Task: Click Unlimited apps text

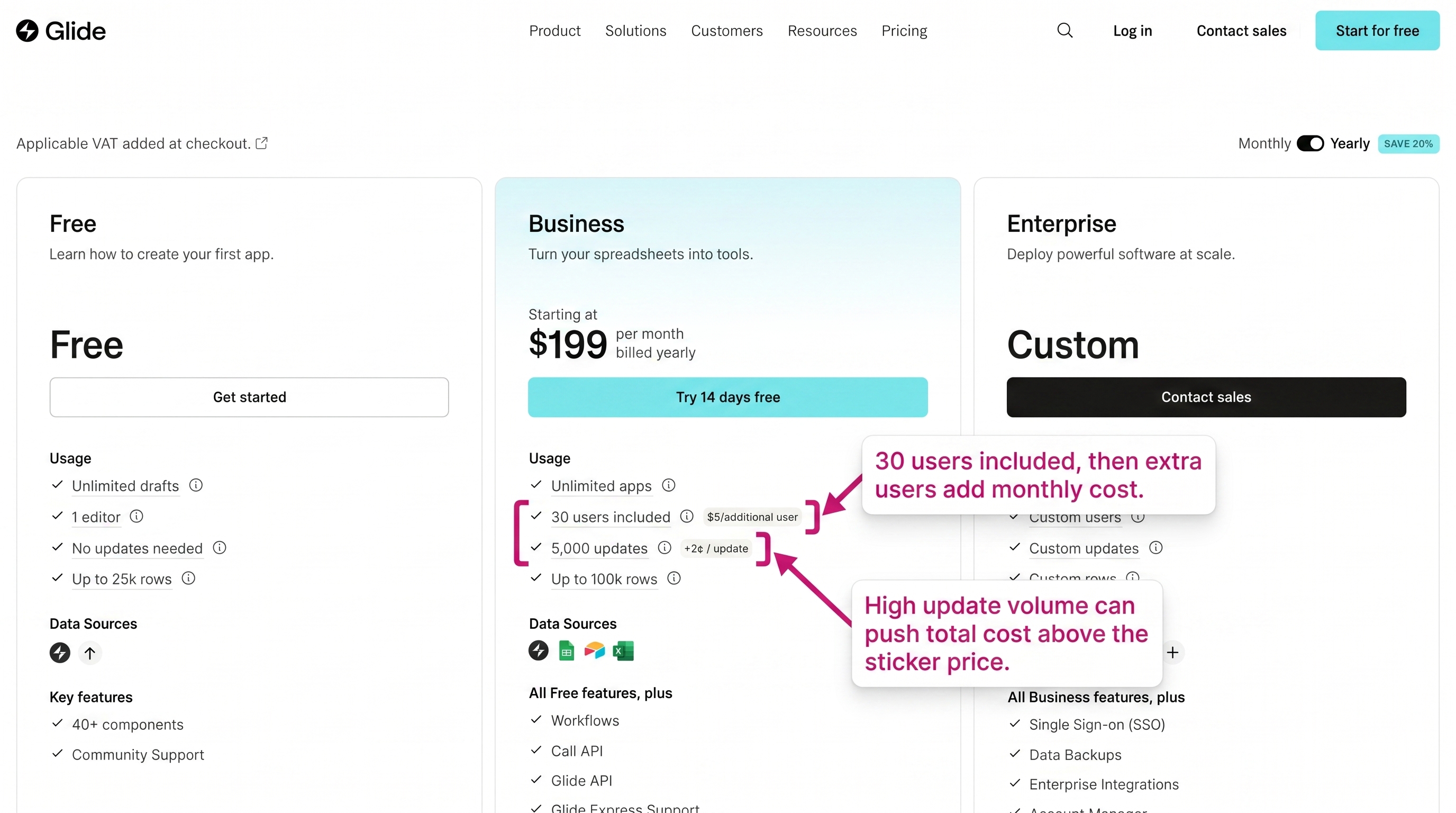Action: (x=602, y=486)
